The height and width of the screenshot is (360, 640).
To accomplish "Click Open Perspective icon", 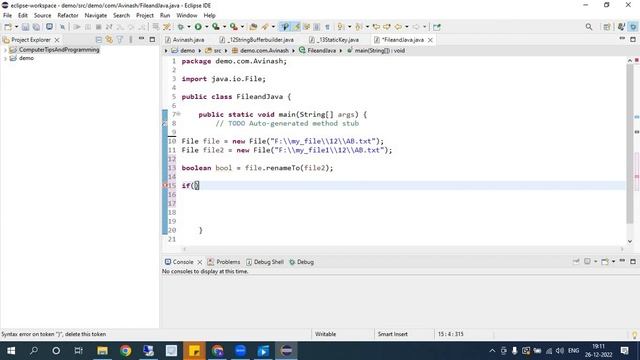I will pos(607,27).
